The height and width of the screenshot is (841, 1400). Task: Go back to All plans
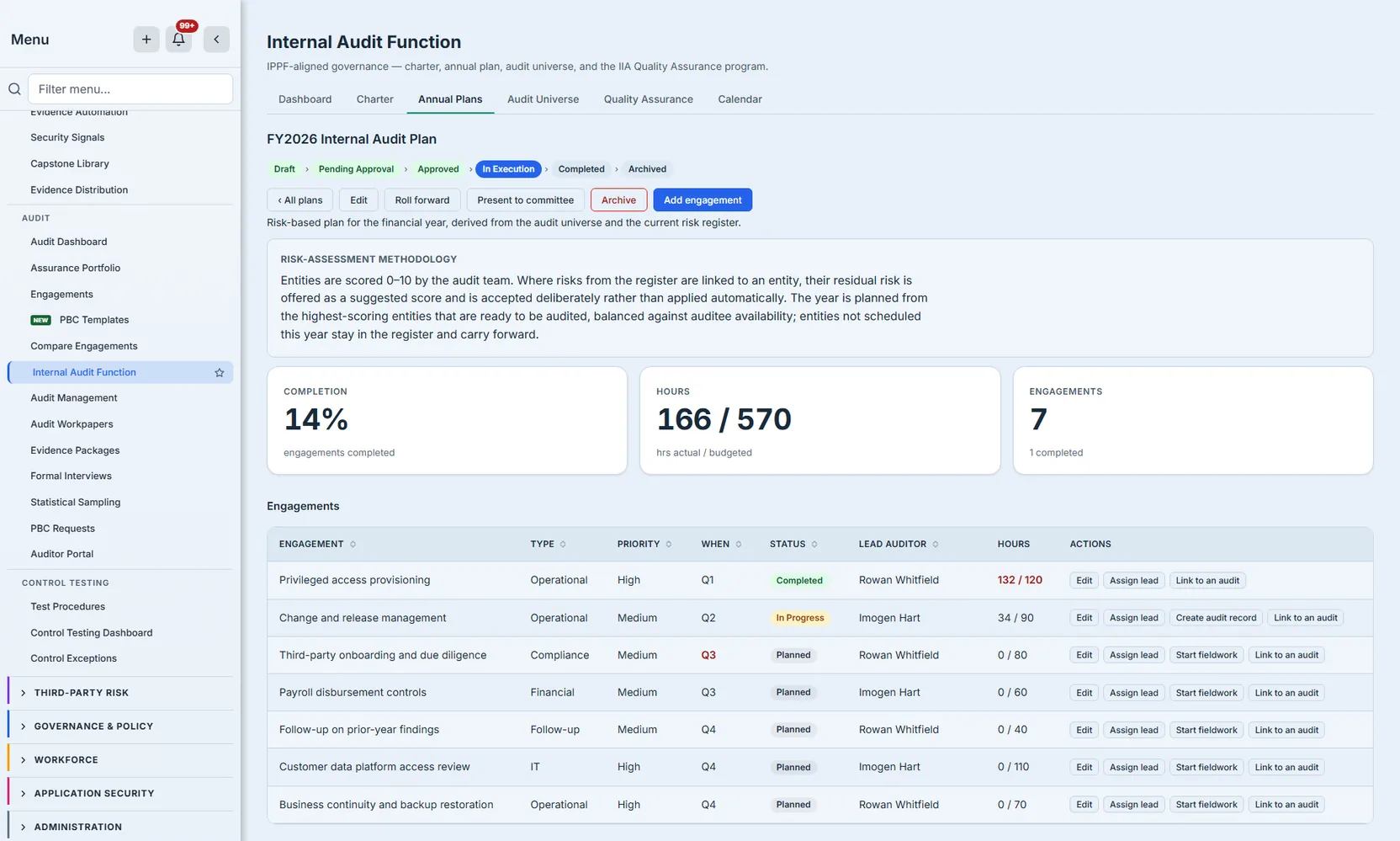coord(300,200)
